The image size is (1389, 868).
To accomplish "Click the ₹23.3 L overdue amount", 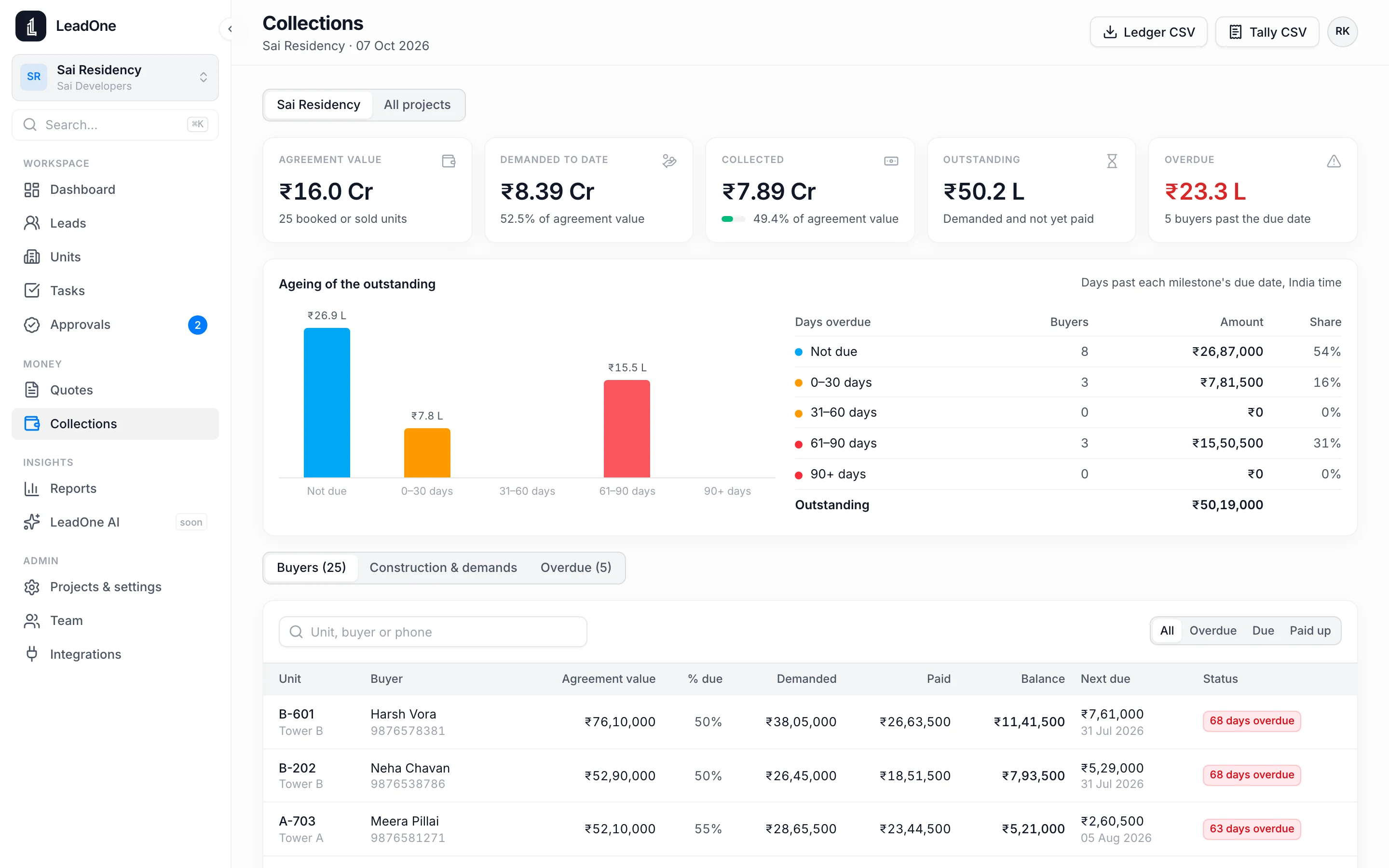I will click(1205, 192).
